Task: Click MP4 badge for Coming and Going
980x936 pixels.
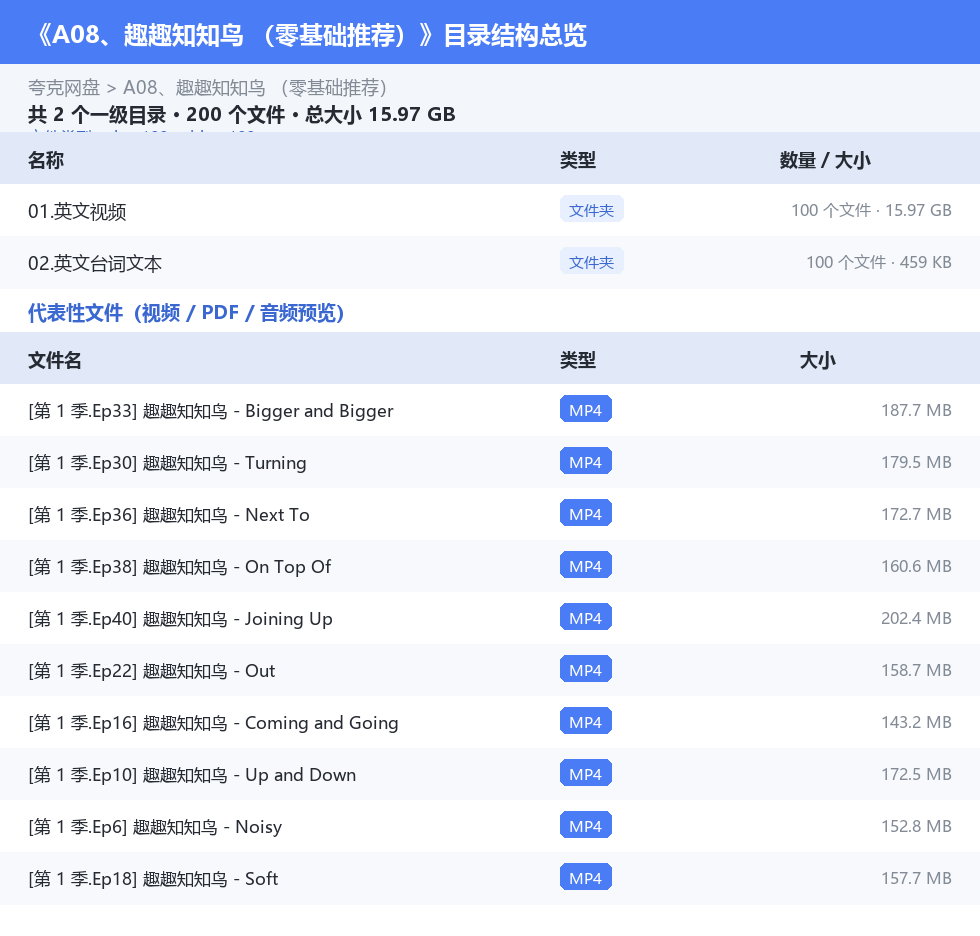Action: pyautogui.click(x=586, y=721)
